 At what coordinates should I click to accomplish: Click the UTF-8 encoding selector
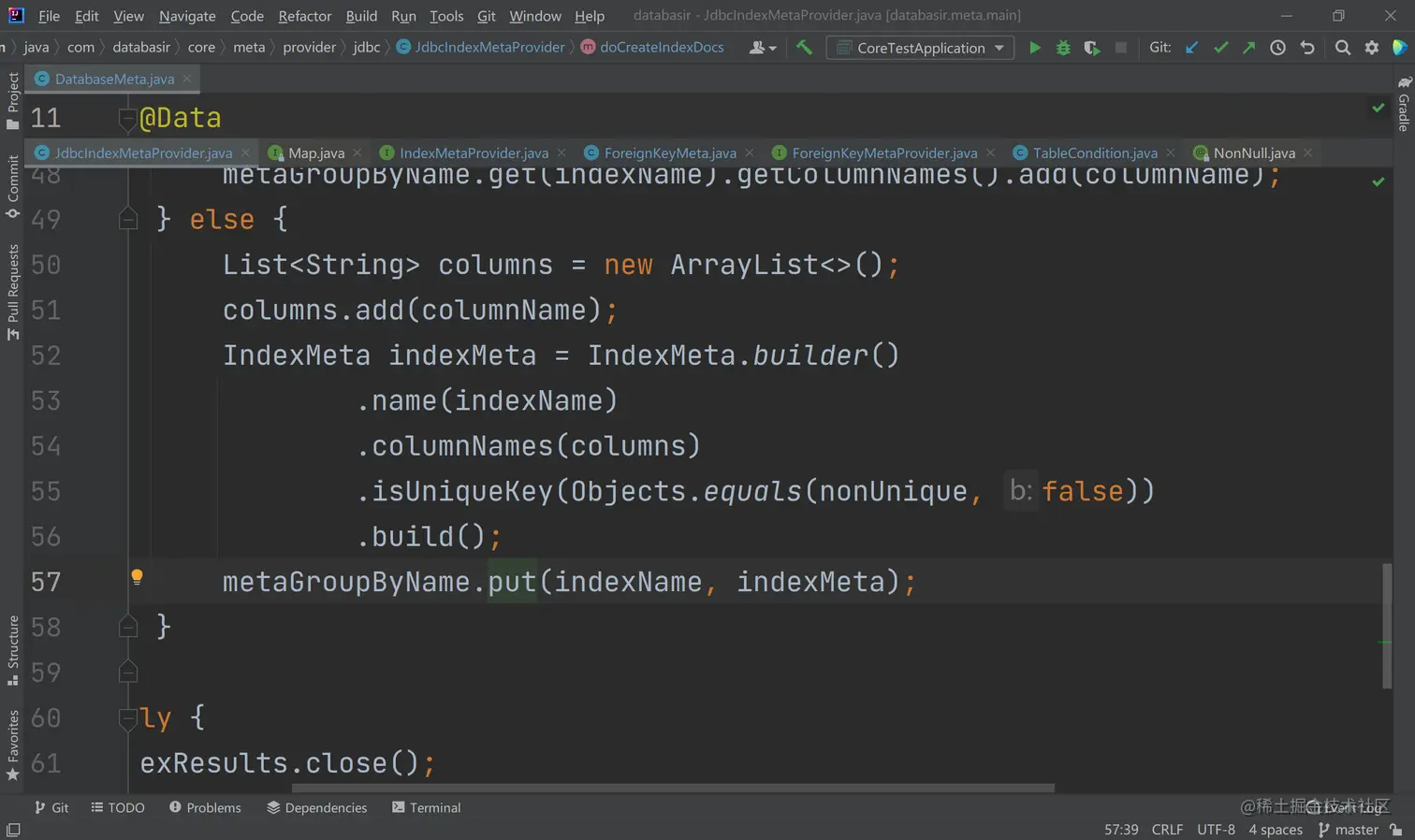pyautogui.click(x=1216, y=830)
